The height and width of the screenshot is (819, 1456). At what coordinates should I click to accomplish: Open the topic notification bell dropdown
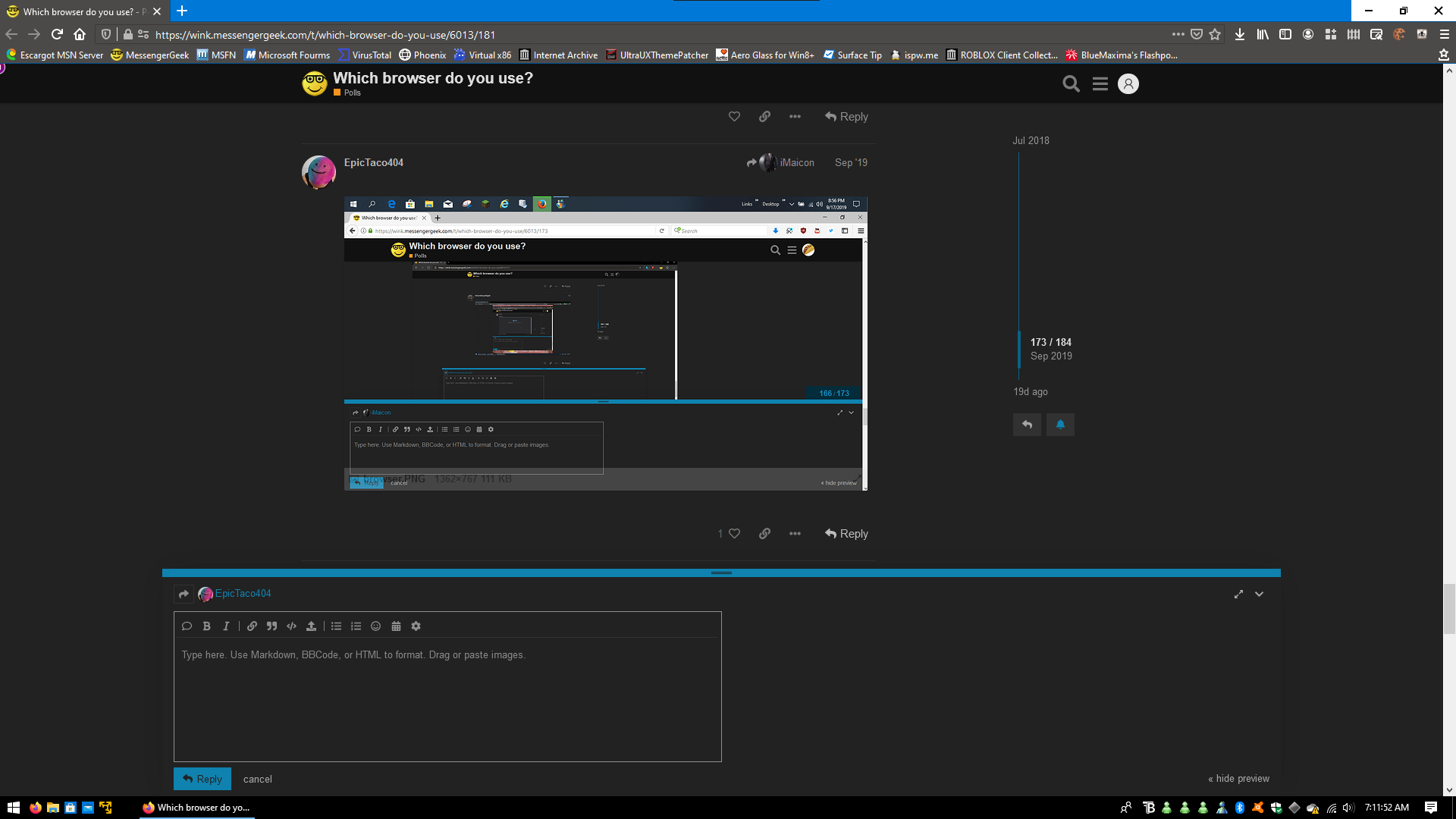[1060, 425]
